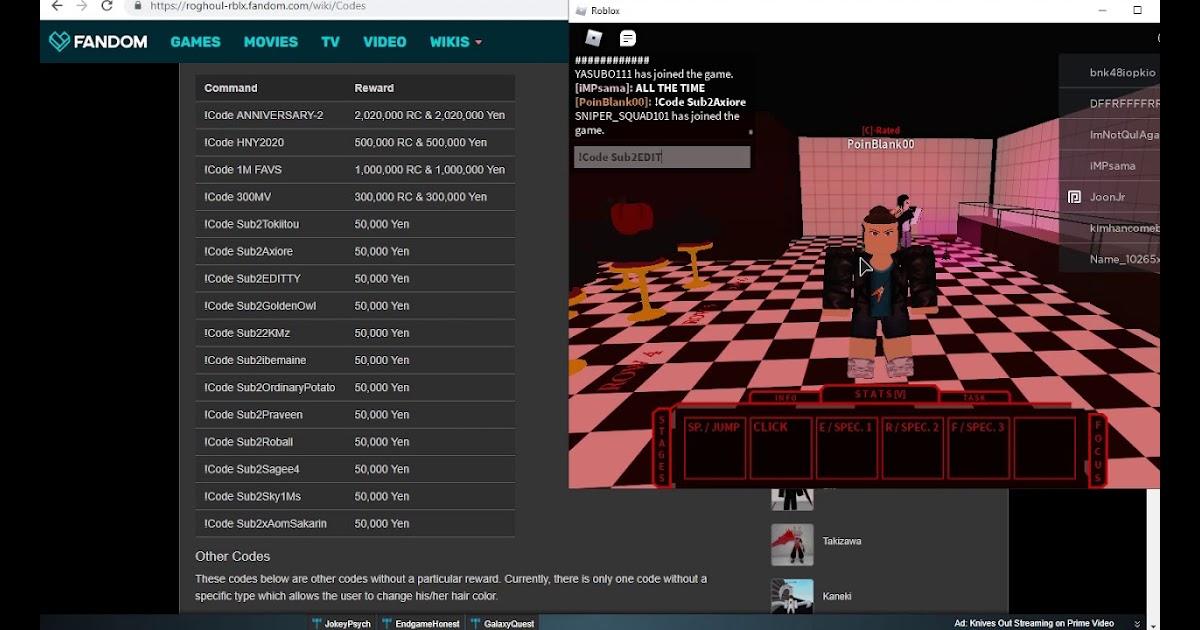The image size is (1200, 630).
Task: Click the Other Codes heading
Action: 233,556
